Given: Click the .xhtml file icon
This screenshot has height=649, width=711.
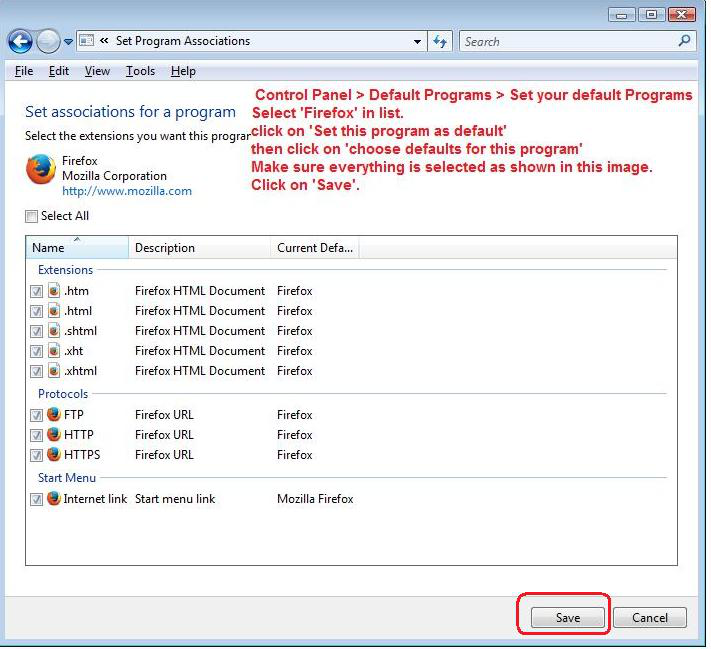Looking at the screenshot, I should tap(54, 371).
